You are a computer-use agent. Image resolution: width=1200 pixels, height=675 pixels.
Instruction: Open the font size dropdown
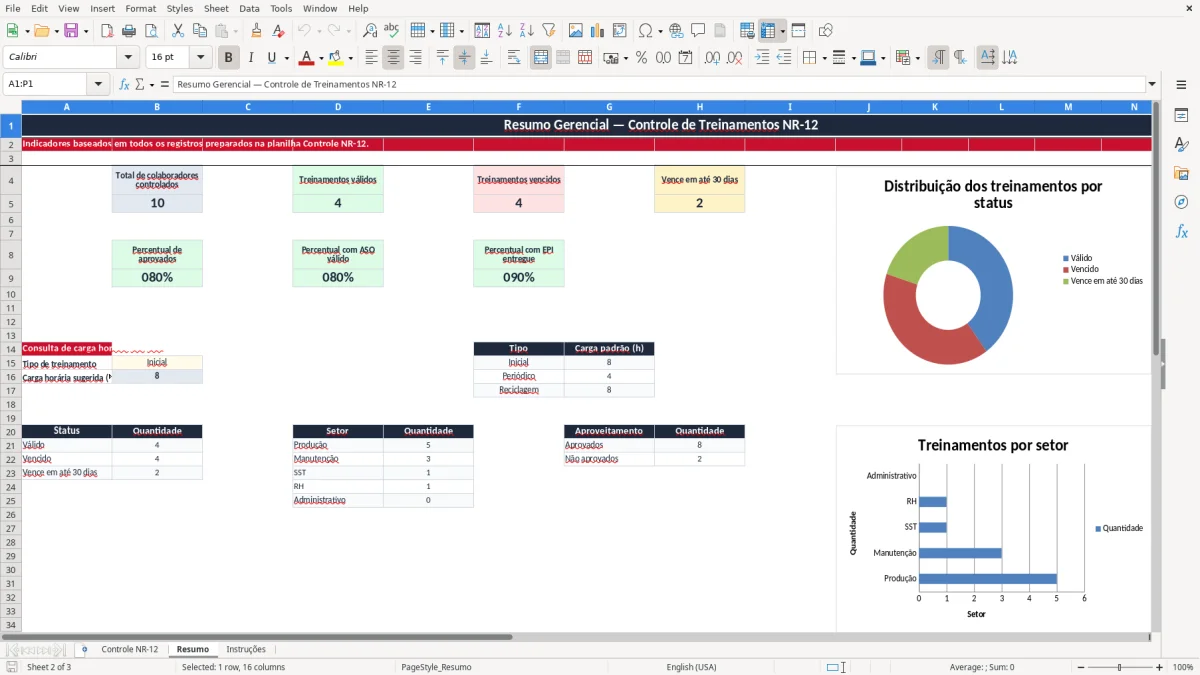pyautogui.click(x=201, y=58)
